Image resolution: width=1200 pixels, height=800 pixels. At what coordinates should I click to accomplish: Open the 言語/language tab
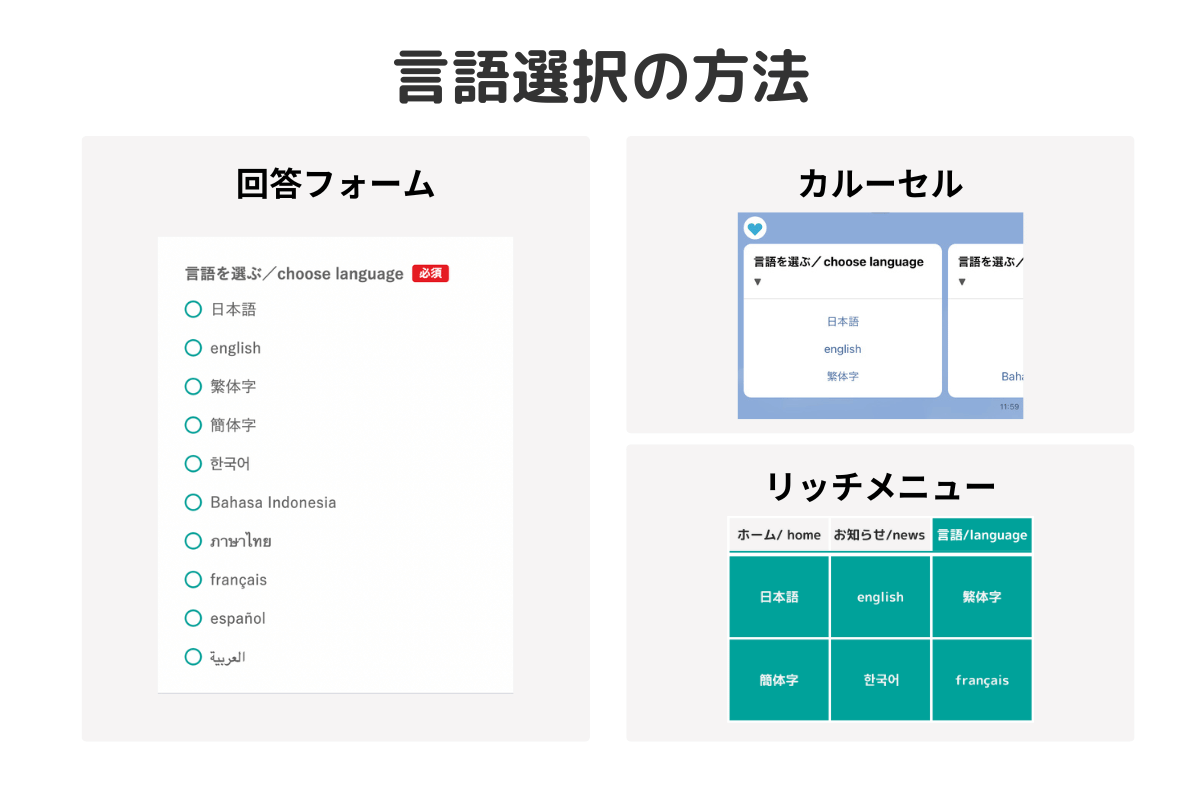pyautogui.click(x=981, y=535)
